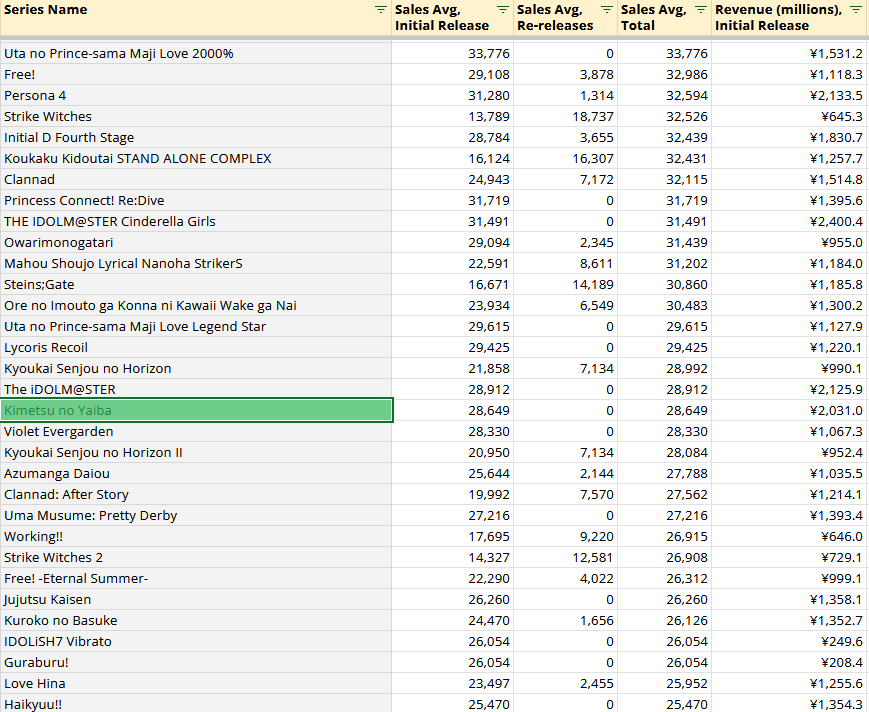Click Uta no Prince-sama Maji Love Legend Star
This screenshot has height=712, width=869.
pyautogui.click(x=196, y=327)
